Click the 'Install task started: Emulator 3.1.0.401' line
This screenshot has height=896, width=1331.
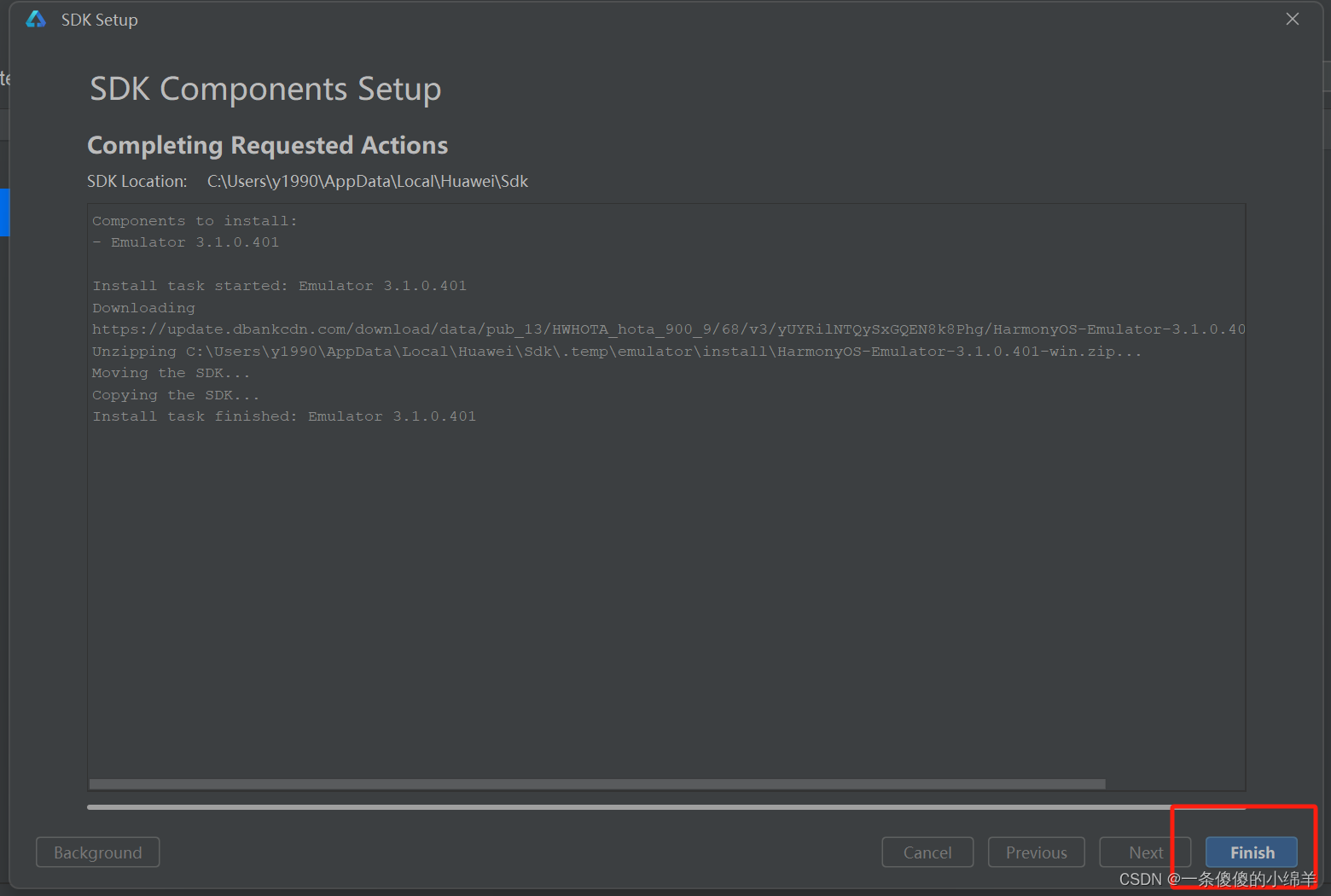pyautogui.click(x=279, y=286)
